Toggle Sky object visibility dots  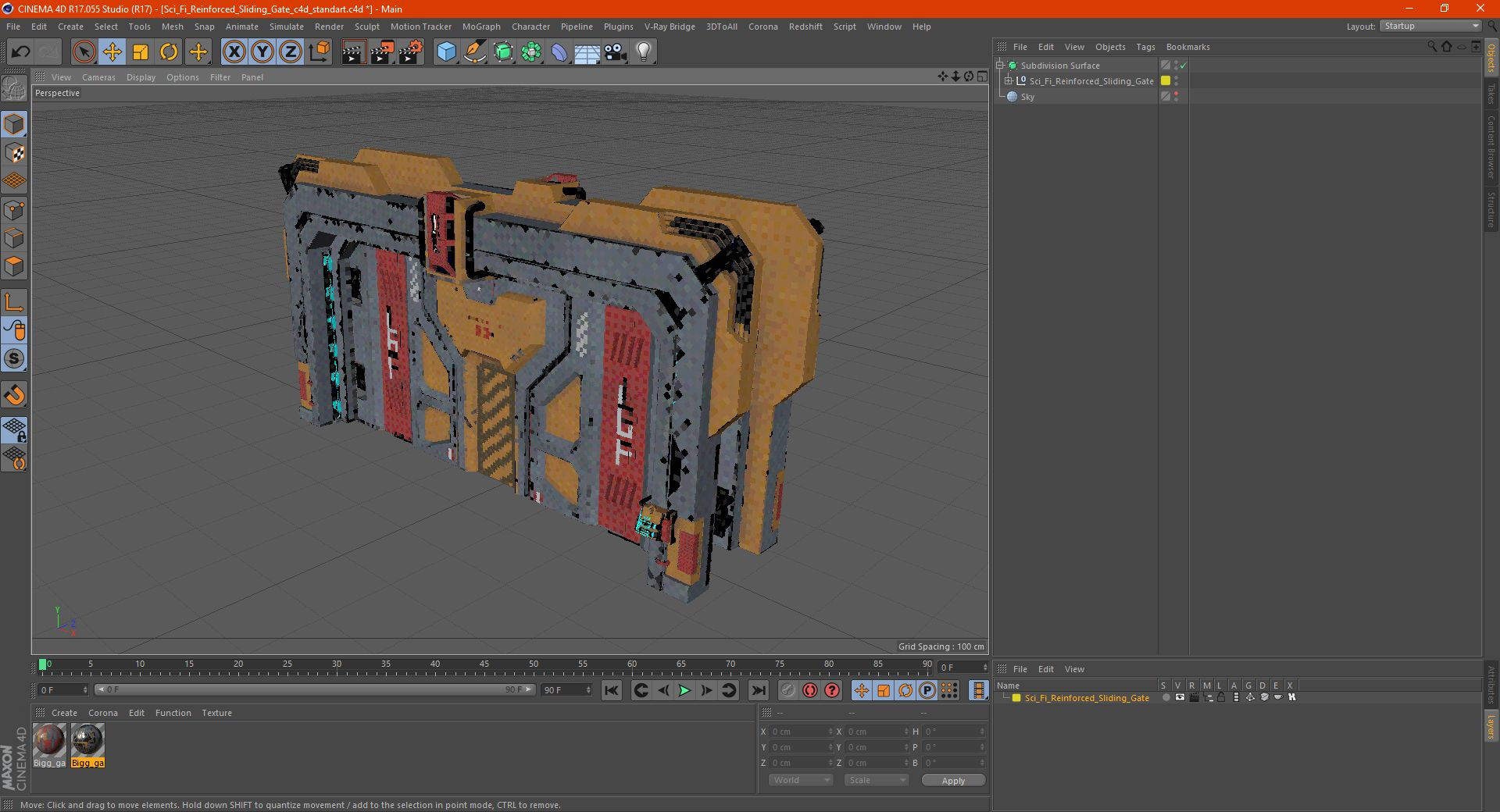(1176, 97)
